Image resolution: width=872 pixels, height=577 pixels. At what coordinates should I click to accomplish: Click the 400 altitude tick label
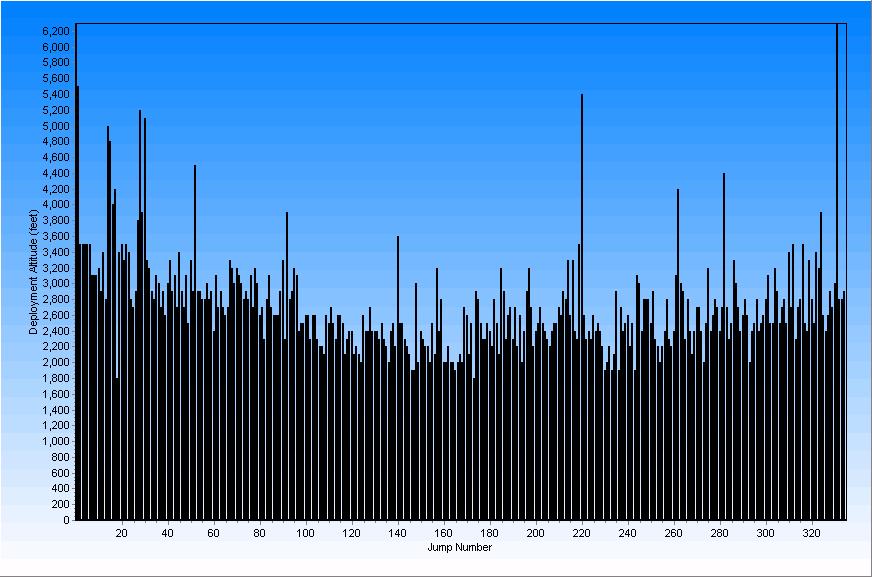60,489
